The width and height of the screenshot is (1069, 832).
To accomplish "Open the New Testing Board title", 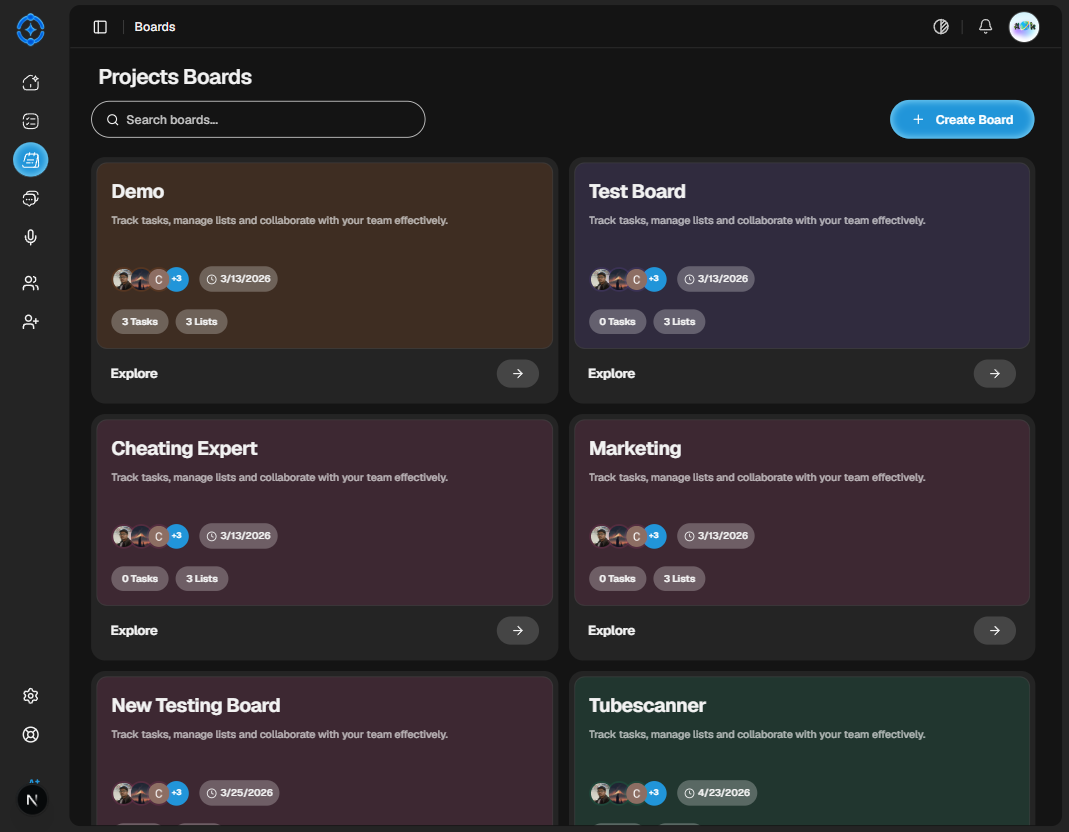I will pyautogui.click(x=196, y=706).
